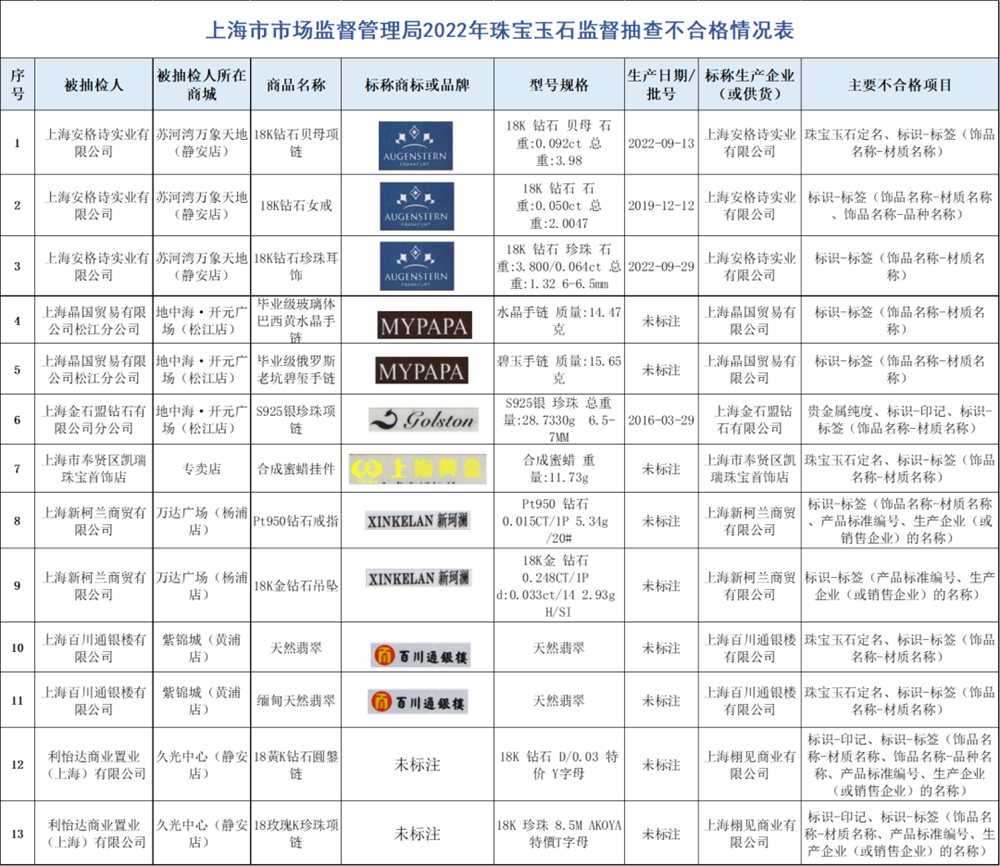The height and width of the screenshot is (866, 1000).
Task: Click the spec cell 碧玉手链 质量:15.65克
Action: point(559,370)
